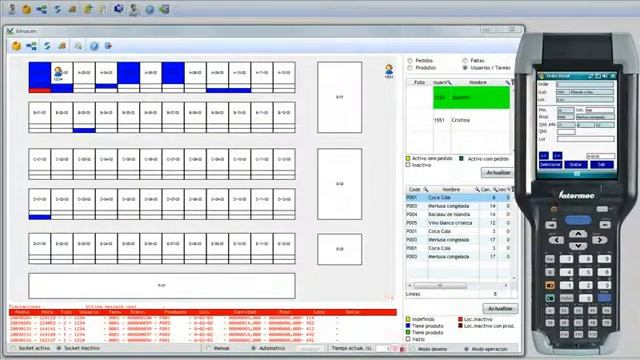The image size is (640, 360).
Task: Click the green up-arrow icon in the main toolbar
Action: coord(88,9)
